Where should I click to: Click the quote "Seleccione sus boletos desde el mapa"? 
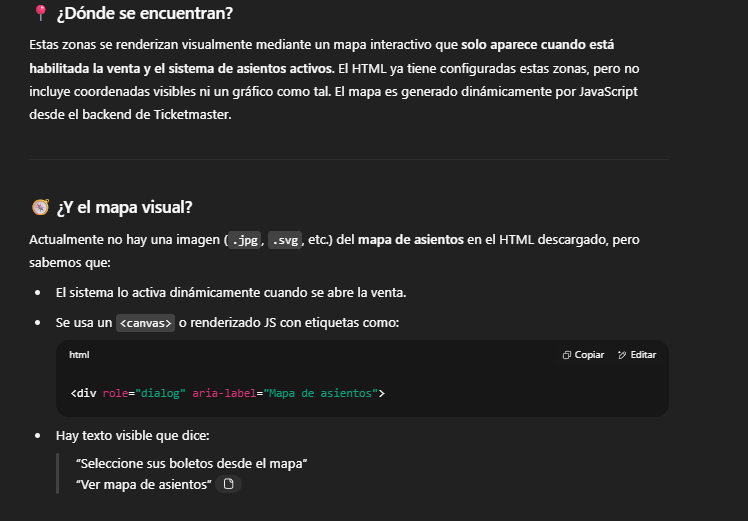pos(191,463)
